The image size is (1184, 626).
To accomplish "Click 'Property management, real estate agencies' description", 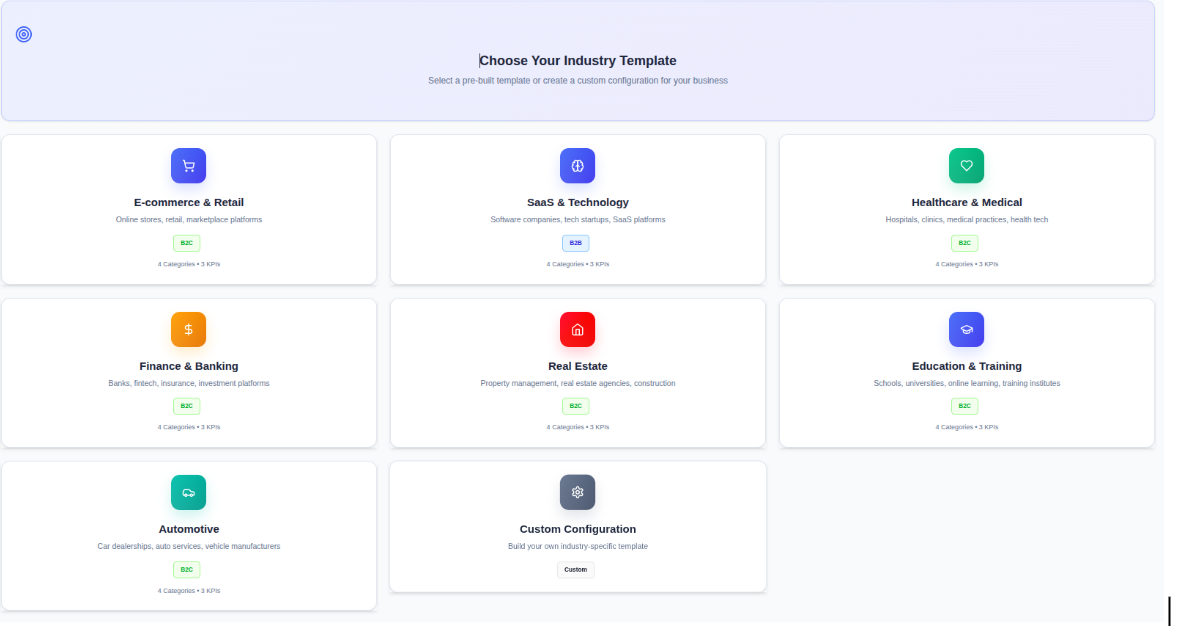I will [578, 384].
